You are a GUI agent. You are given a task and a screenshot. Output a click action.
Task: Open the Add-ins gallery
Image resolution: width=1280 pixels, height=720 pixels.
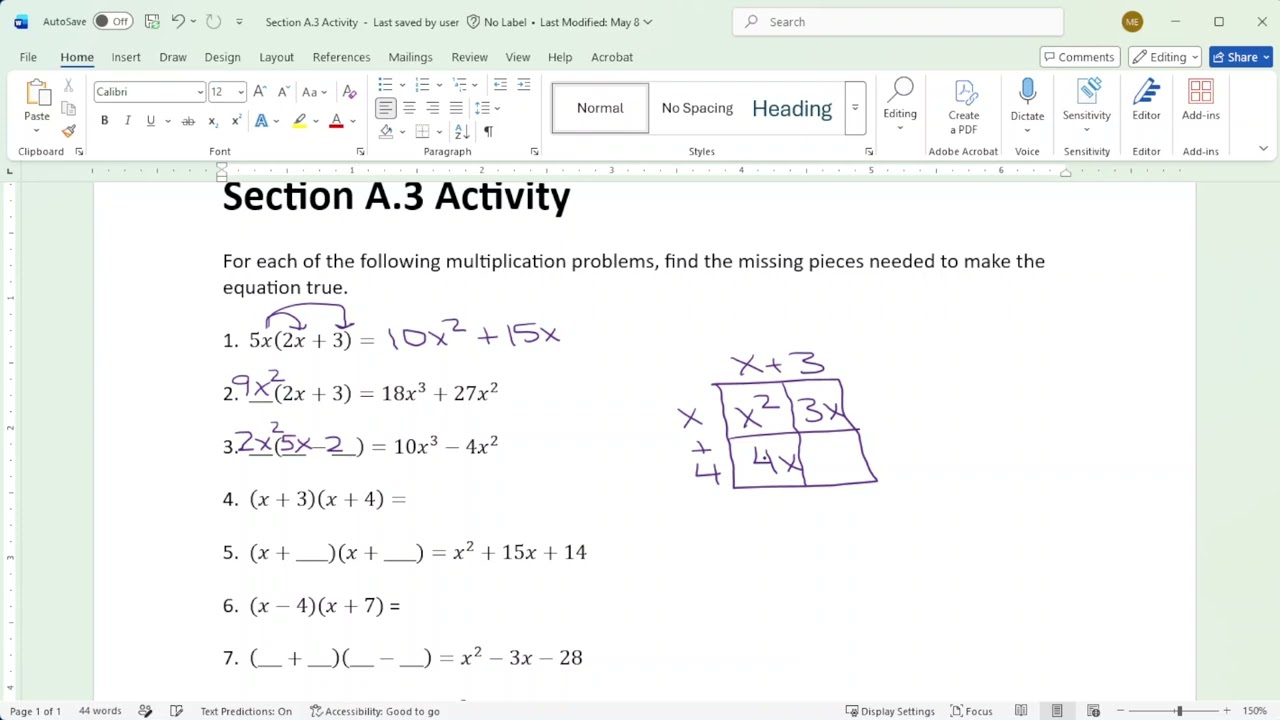tap(1201, 100)
